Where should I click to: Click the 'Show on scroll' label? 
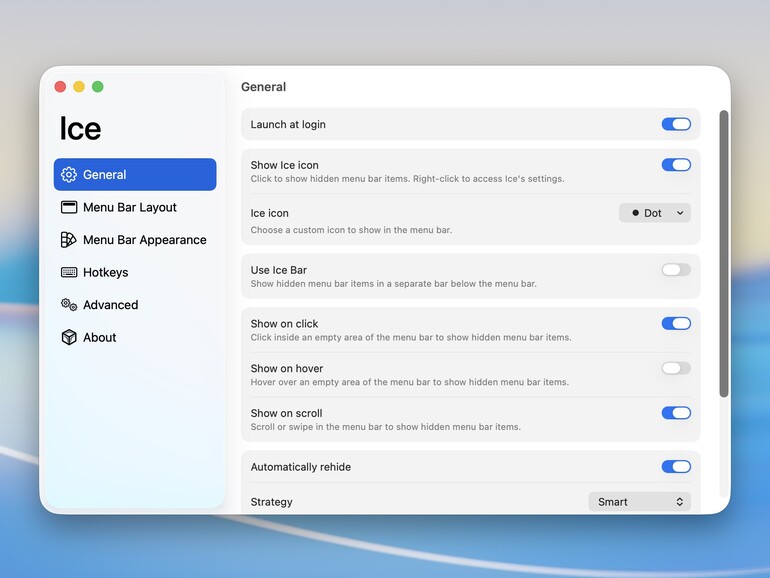coord(286,413)
